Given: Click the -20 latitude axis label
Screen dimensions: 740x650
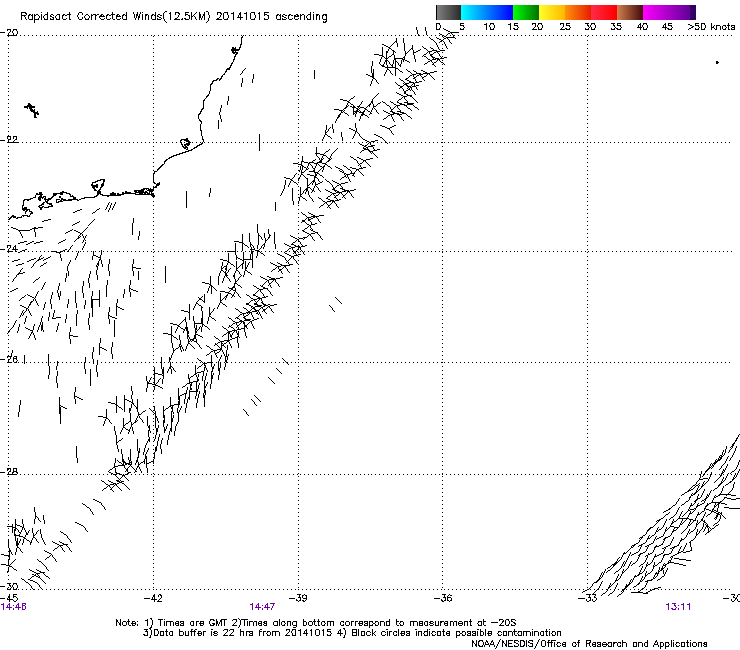Looking at the screenshot, I should point(9,33).
